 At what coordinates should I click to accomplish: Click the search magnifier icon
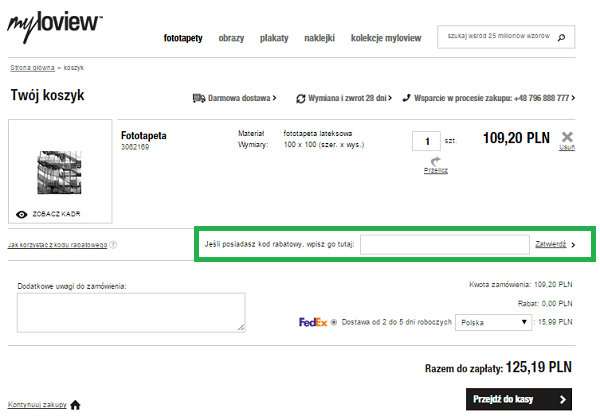point(562,38)
